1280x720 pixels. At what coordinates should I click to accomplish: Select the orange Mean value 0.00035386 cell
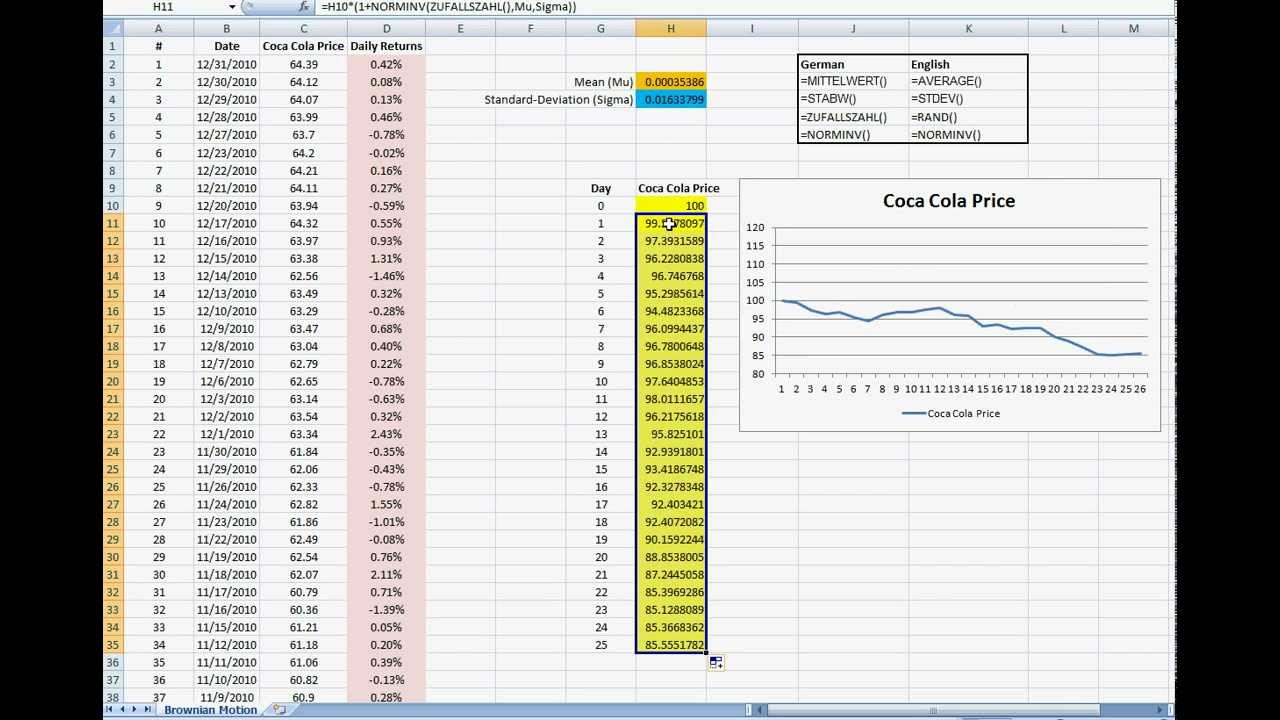(x=671, y=82)
